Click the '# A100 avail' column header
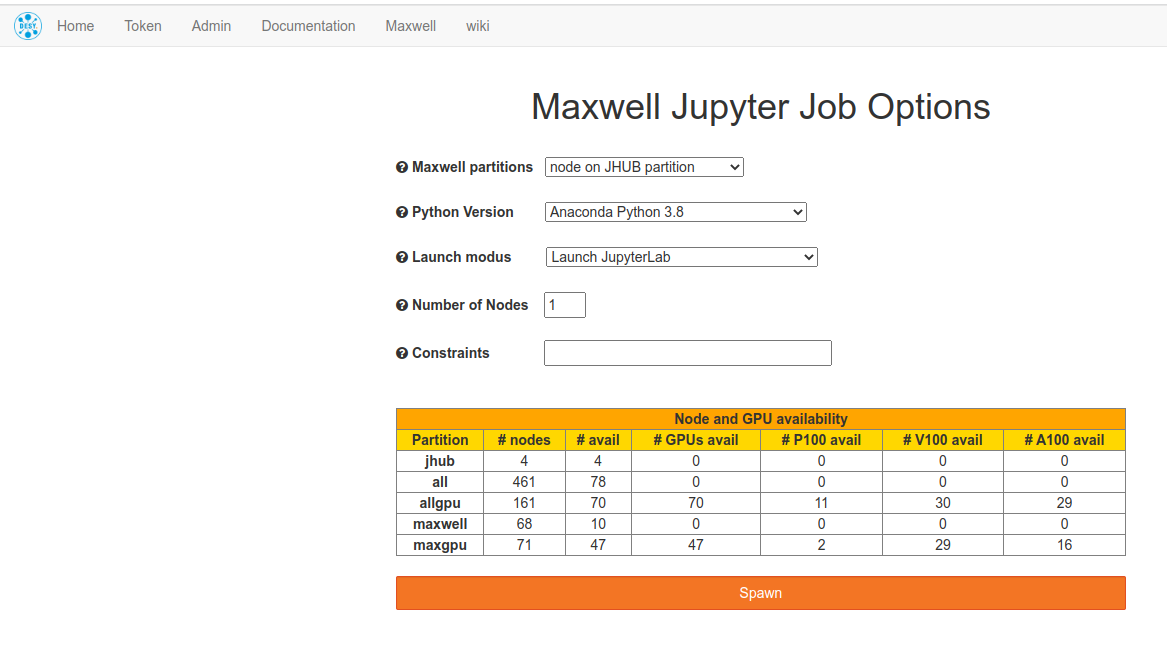The width and height of the screenshot is (1167, 645). click(1064, 440)
